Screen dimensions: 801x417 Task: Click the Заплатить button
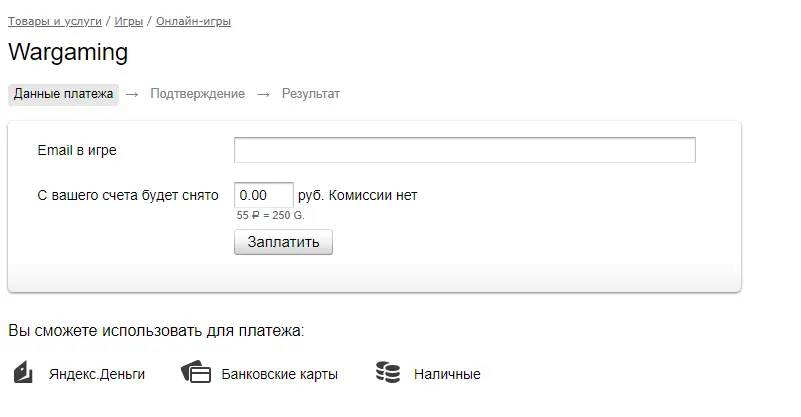click(283, 242)
